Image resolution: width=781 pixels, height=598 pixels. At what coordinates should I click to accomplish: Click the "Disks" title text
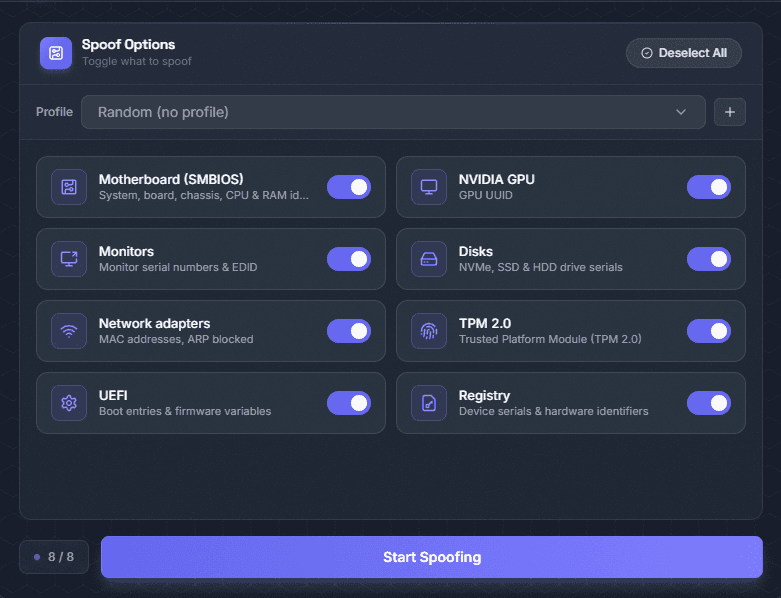476,251
